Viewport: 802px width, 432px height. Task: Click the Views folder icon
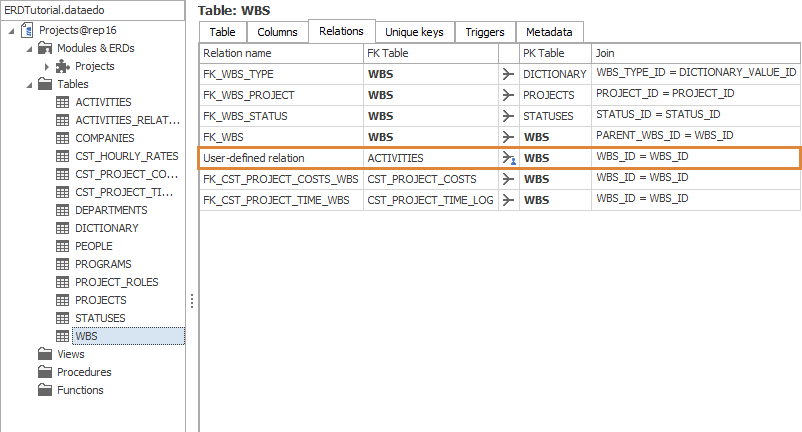(x=44, y=354)
